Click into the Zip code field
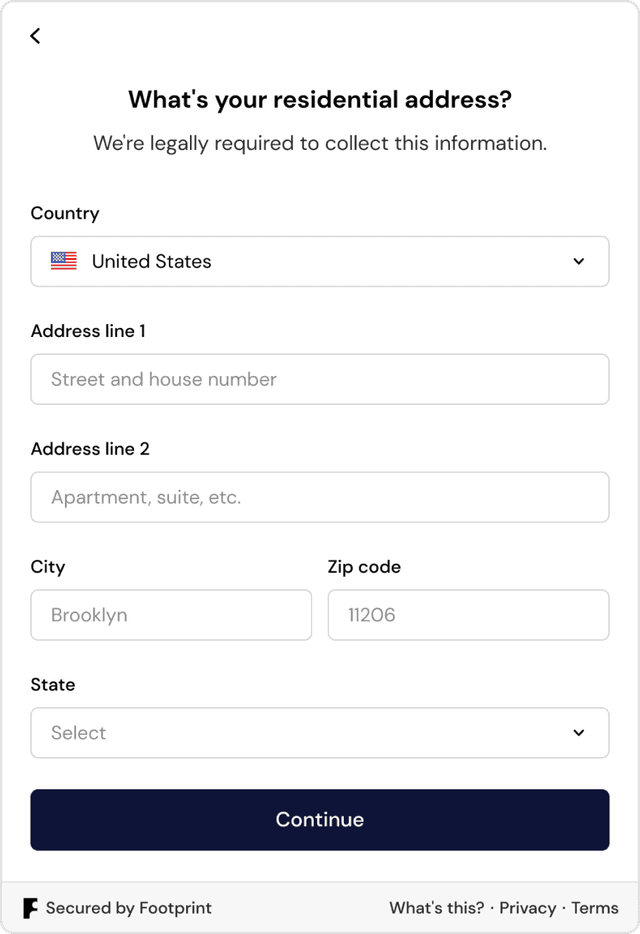This screenshot has width=640, height=934. coord(468,615)
